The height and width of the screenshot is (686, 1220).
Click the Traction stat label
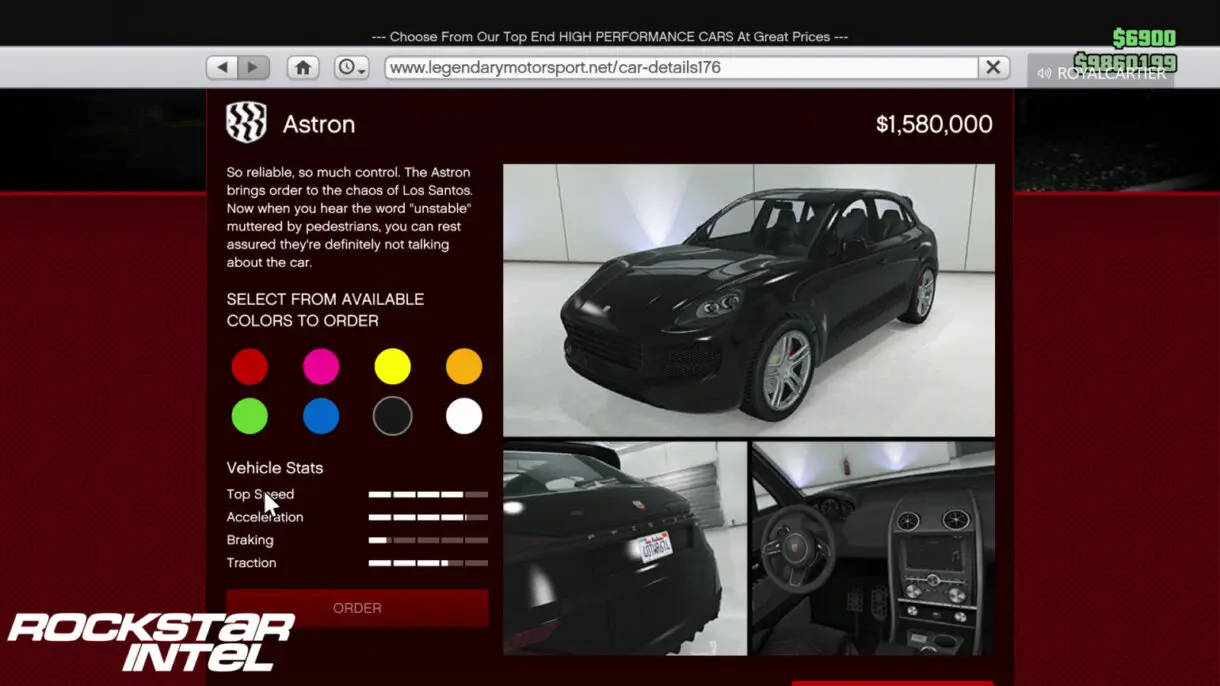[251, 563]
